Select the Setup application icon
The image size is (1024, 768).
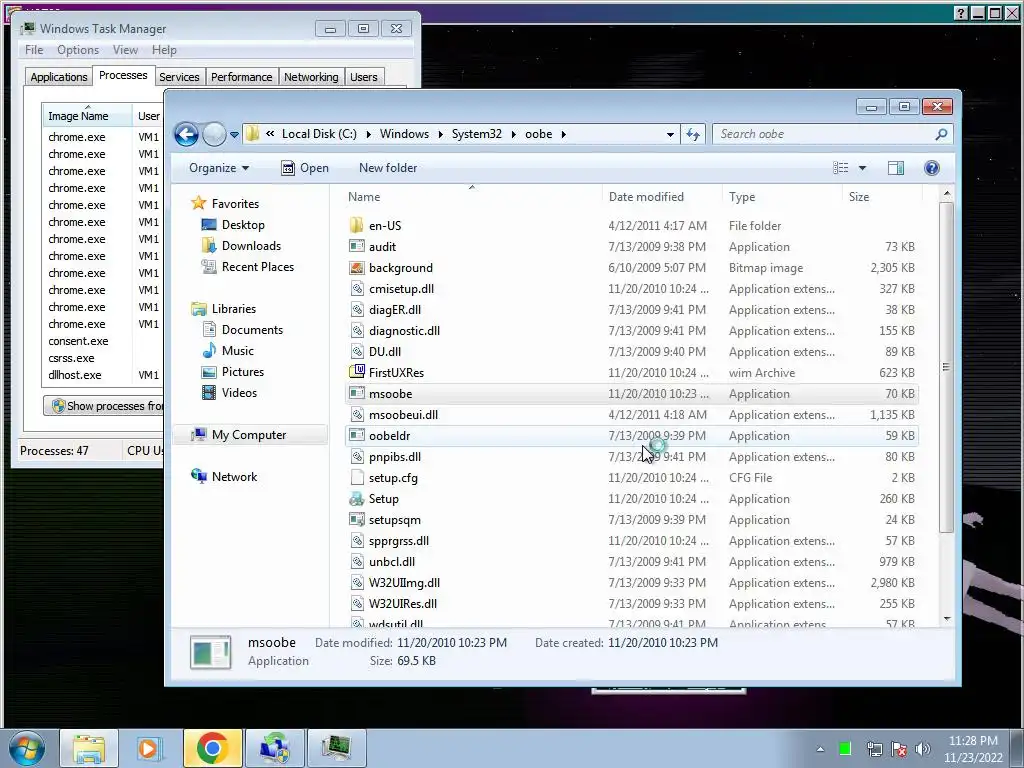(x=357, y=499)
